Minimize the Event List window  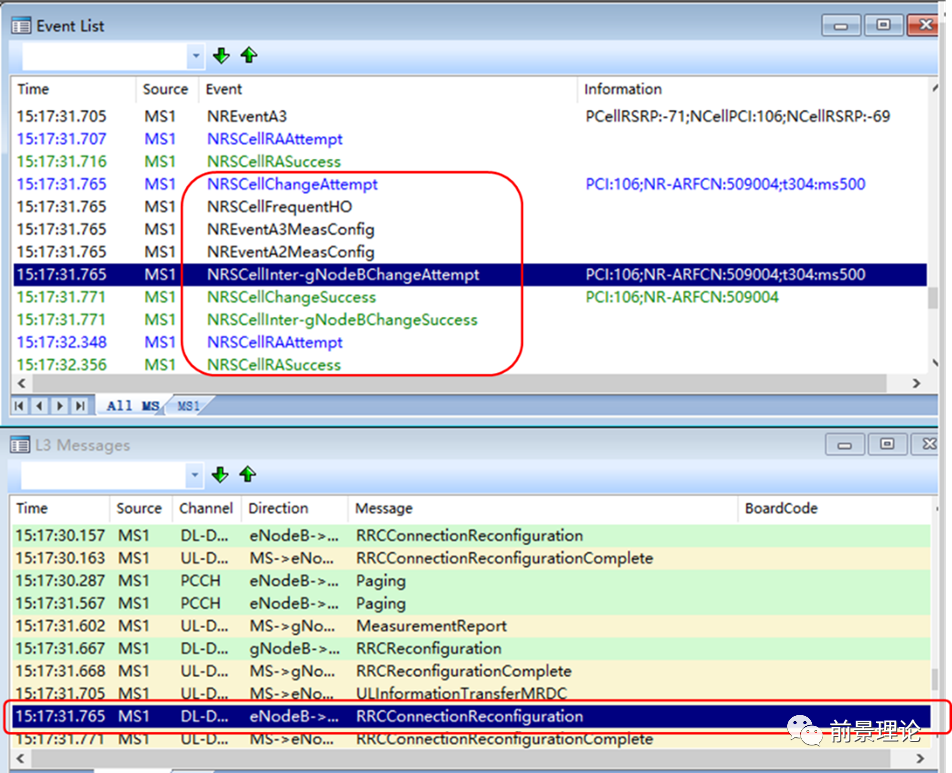click(x=841, y=26)
